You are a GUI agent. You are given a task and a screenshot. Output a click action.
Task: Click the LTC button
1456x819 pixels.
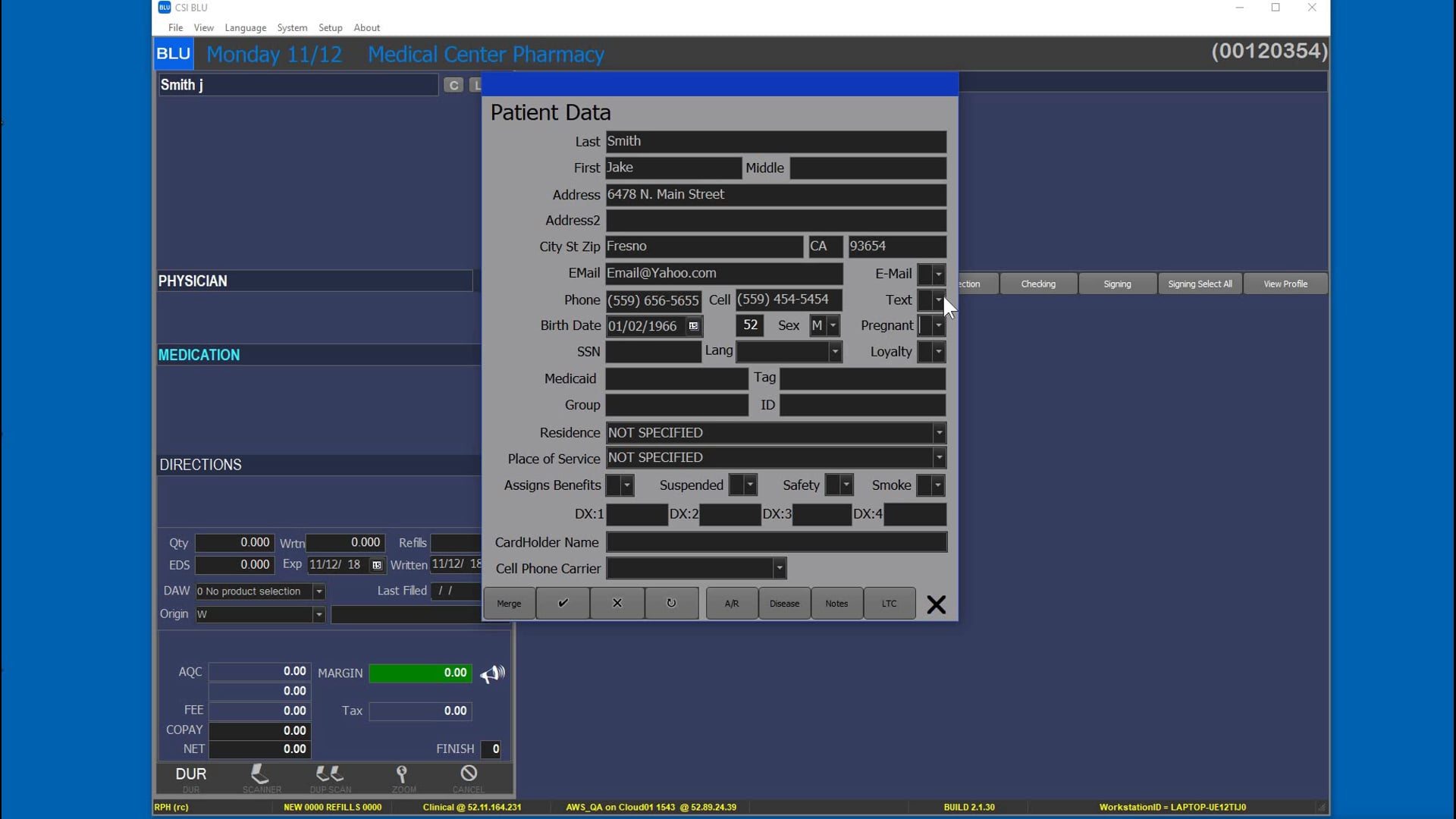coord(889,604)
